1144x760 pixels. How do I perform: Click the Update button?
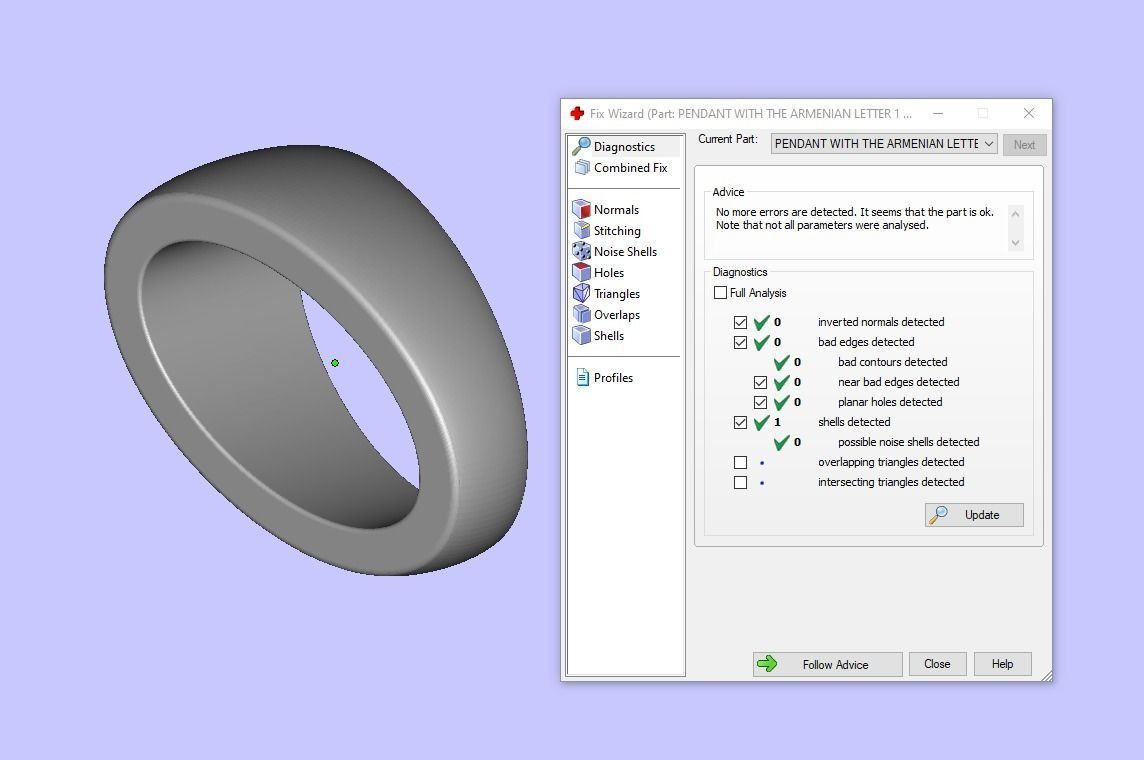pyautogui.click(x=974, y=514)
